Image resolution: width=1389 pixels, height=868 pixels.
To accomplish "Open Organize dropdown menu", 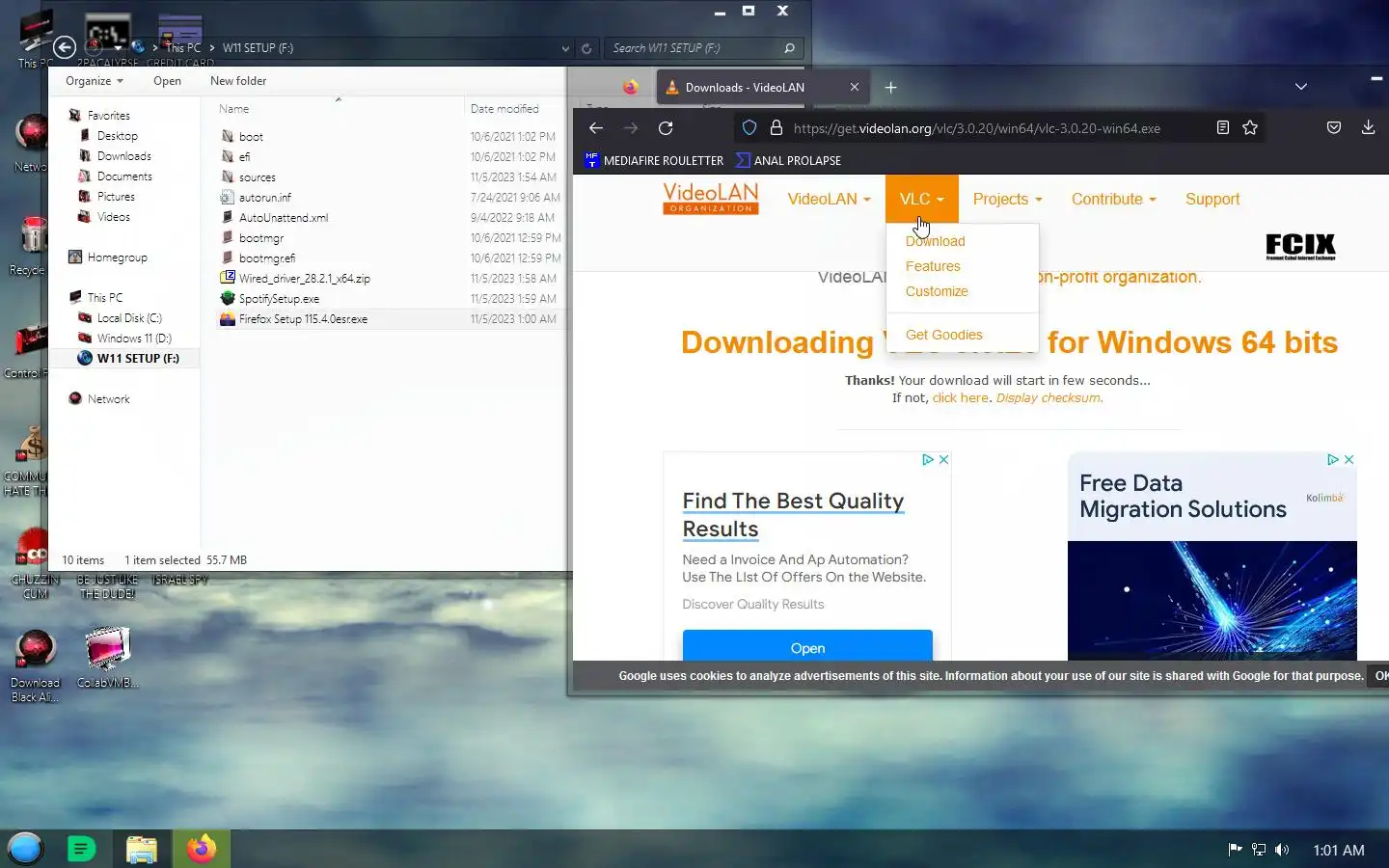I will coord(95,81).
